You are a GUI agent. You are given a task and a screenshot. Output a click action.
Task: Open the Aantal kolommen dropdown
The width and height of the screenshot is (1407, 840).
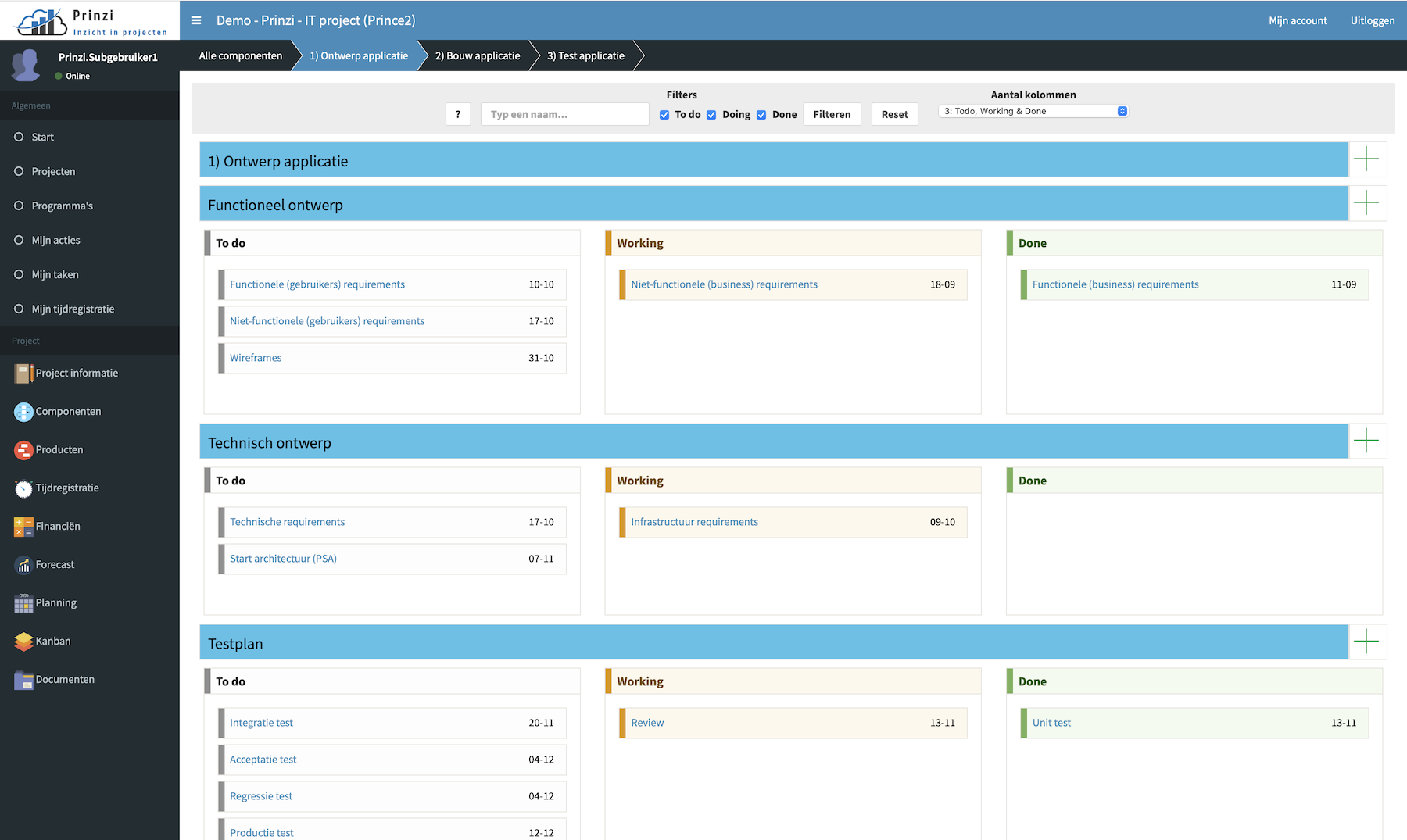1033,111
